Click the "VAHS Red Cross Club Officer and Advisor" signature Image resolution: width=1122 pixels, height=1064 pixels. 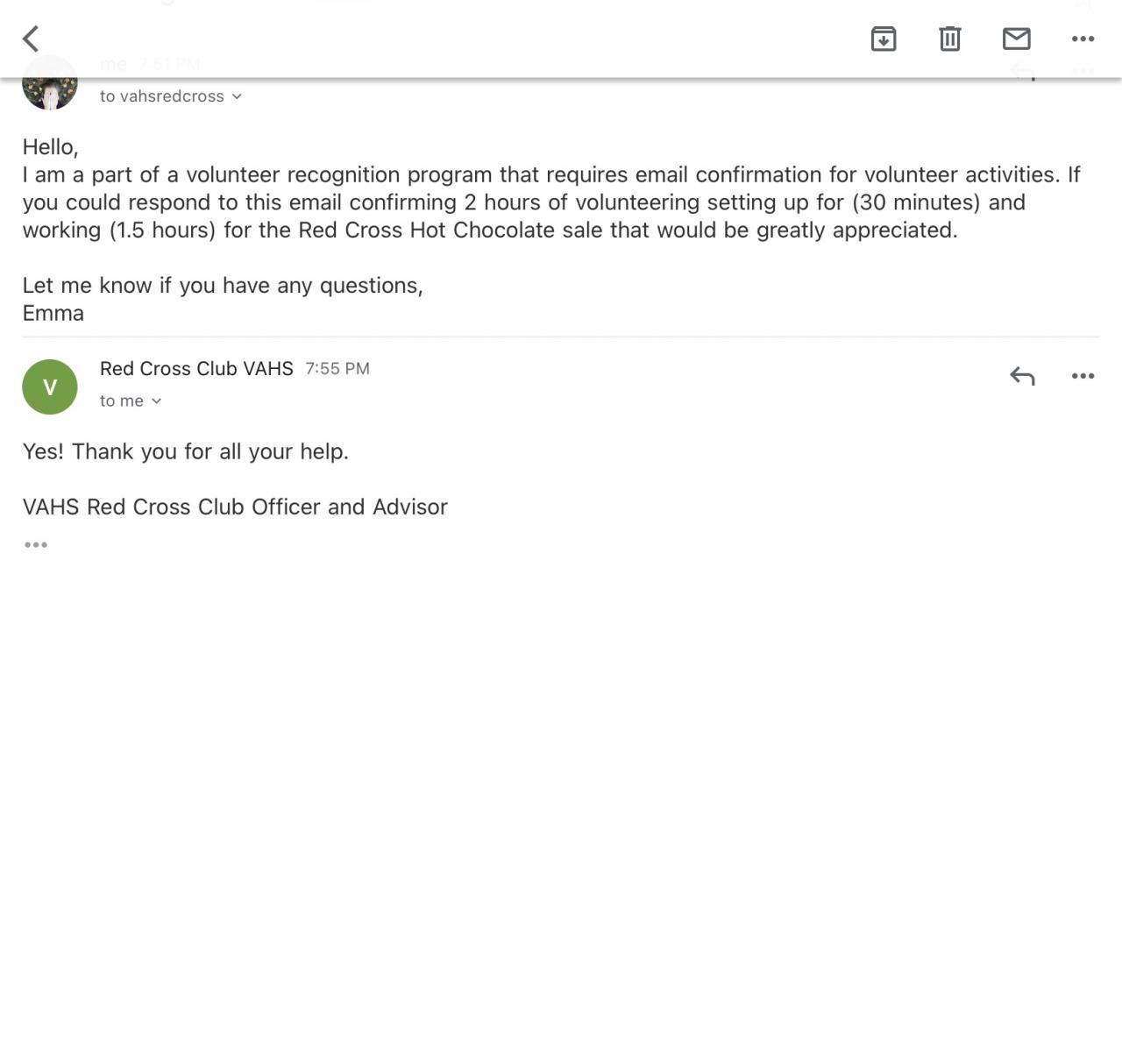(235, 507)
